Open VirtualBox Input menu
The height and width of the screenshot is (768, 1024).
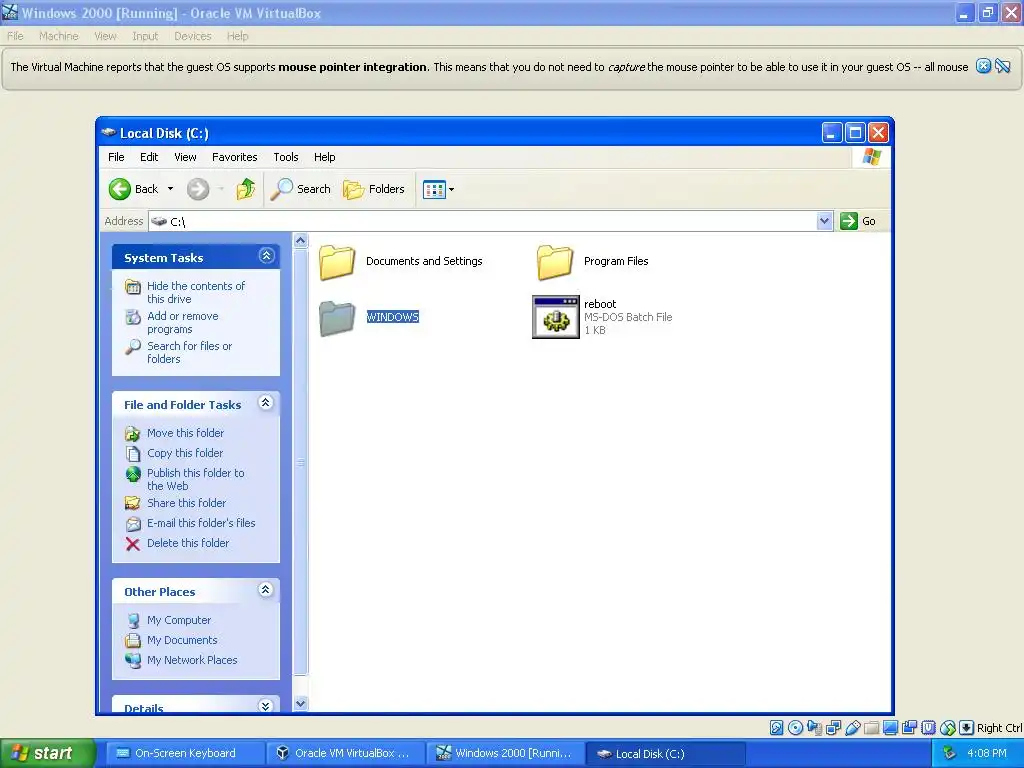(145, 37)
